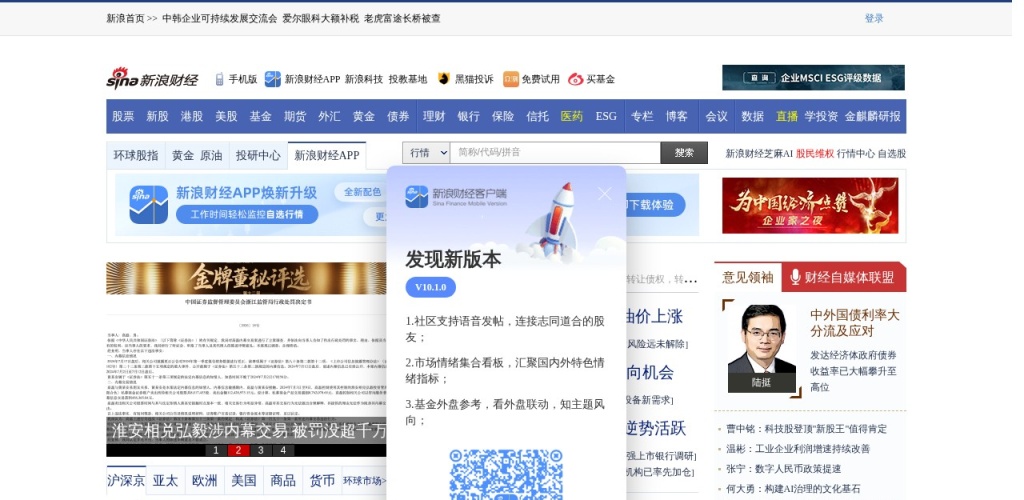Click the QR code in the popup
This screenshot has height=500, width=1024.
pos(506,475)
